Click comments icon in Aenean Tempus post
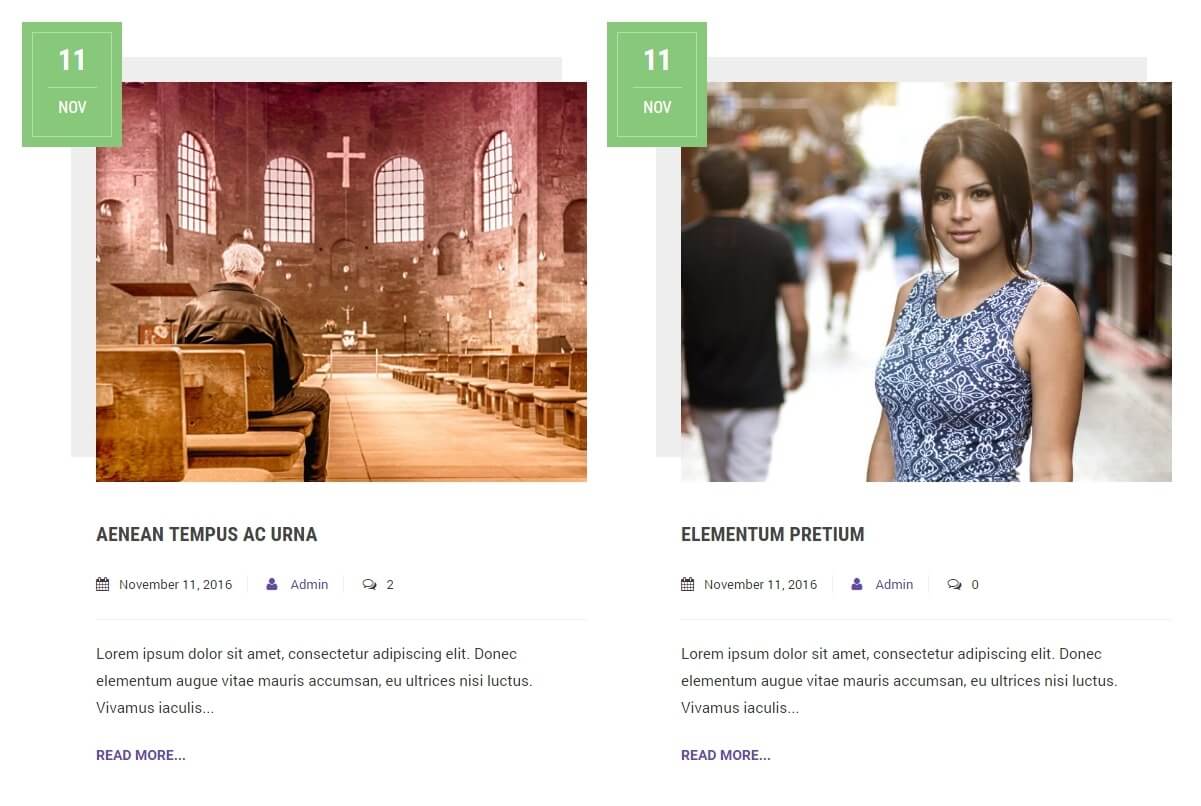The height and width of the screenshot is (806, 1201). [x=370, y=584]
